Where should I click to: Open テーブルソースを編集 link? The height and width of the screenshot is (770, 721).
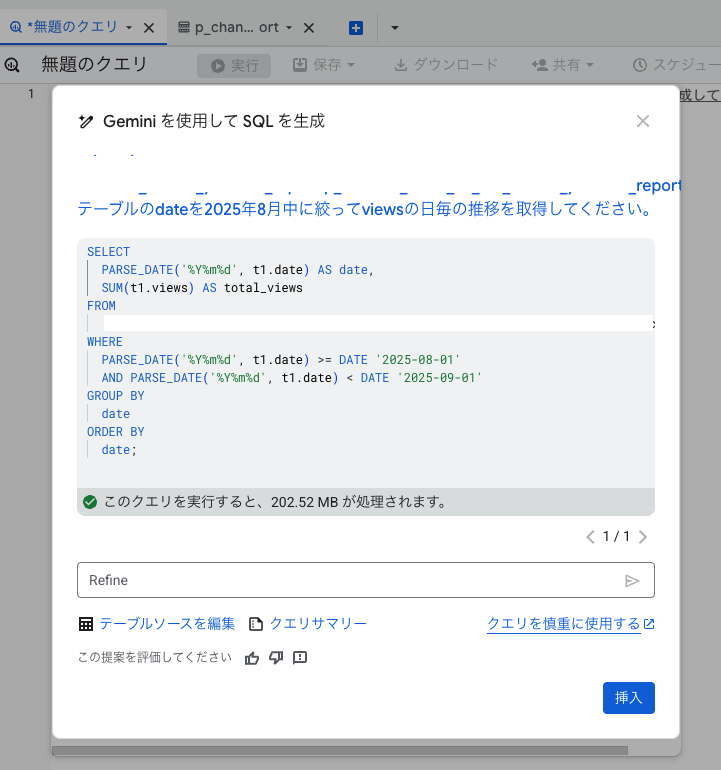pyautogui.click(x=167, y=624)
